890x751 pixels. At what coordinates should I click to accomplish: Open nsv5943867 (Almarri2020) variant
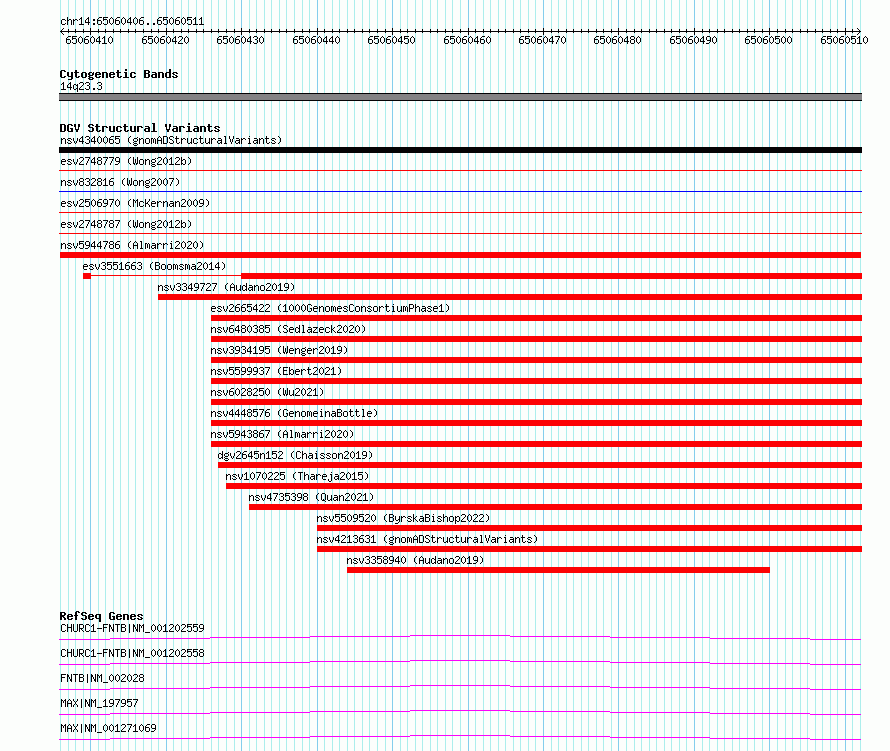tap(282, 434)
